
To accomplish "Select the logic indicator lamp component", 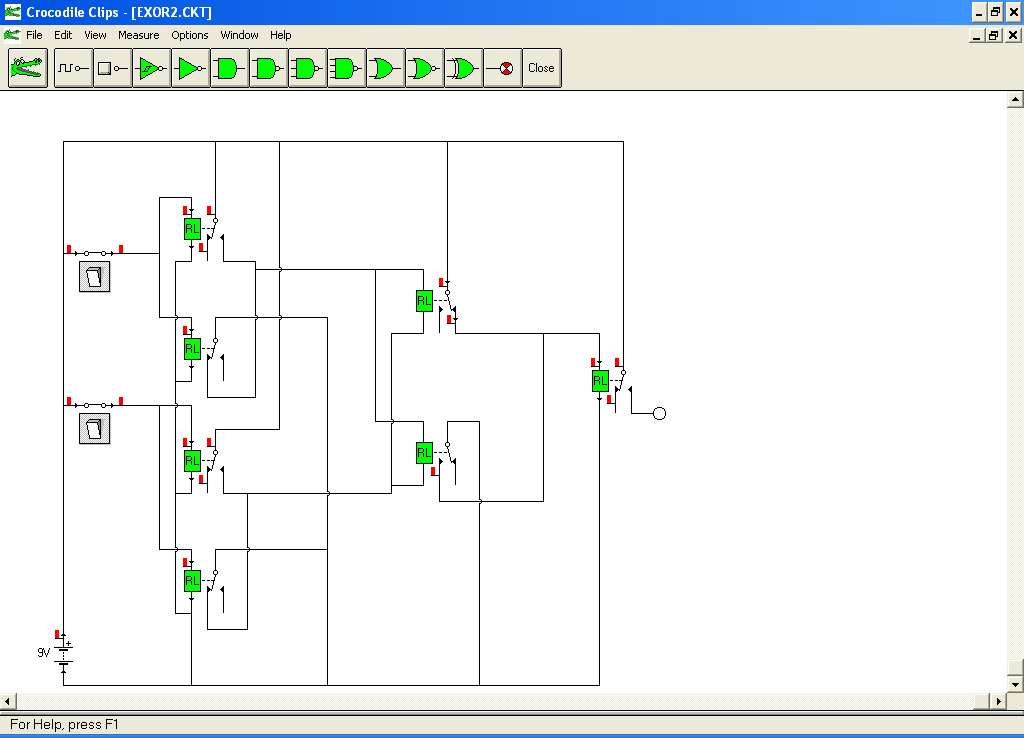I will [x=502, y=68].
